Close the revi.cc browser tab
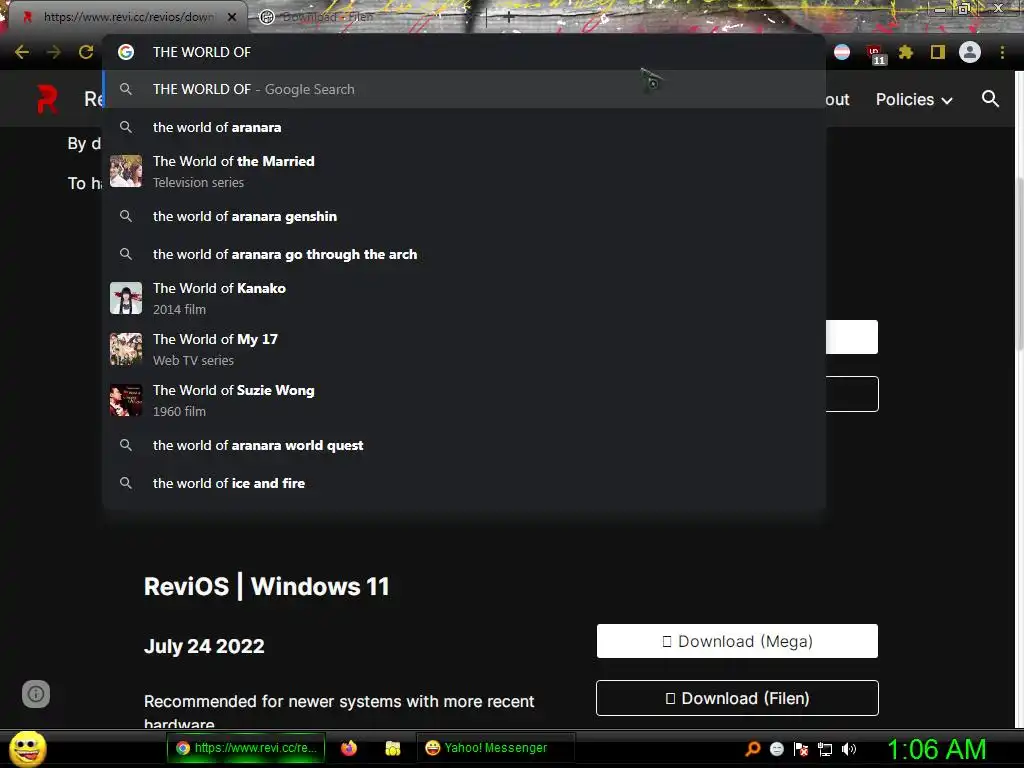 pos(232,17)
